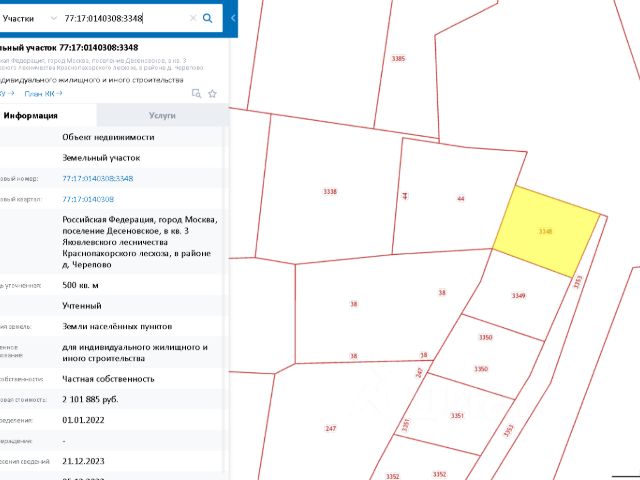This screenshot has width=640, height=480.
Task: Select parcel 3349 on the map
Action: 518,296
